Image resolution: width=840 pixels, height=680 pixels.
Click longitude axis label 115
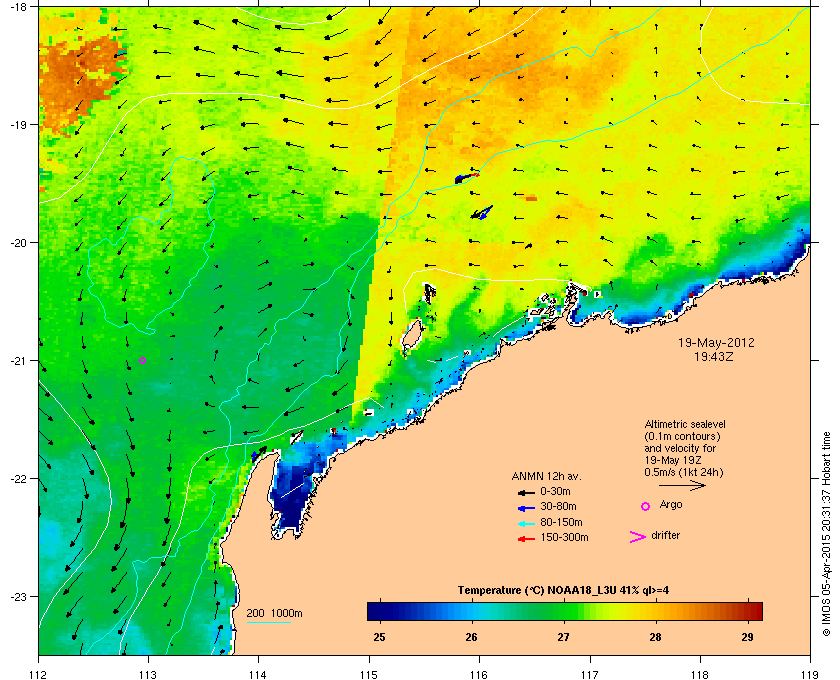click(369, 674)
